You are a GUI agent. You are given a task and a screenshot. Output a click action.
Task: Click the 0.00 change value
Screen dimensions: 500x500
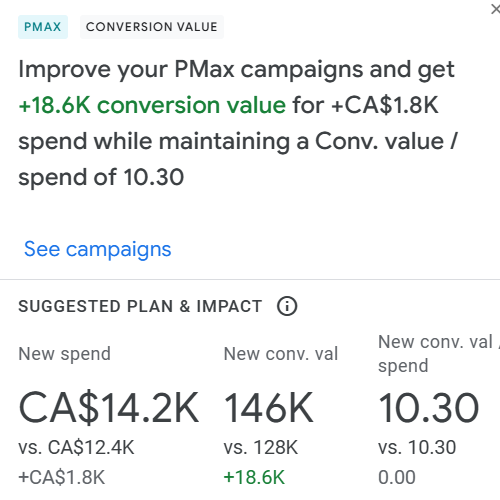[397, 477]
